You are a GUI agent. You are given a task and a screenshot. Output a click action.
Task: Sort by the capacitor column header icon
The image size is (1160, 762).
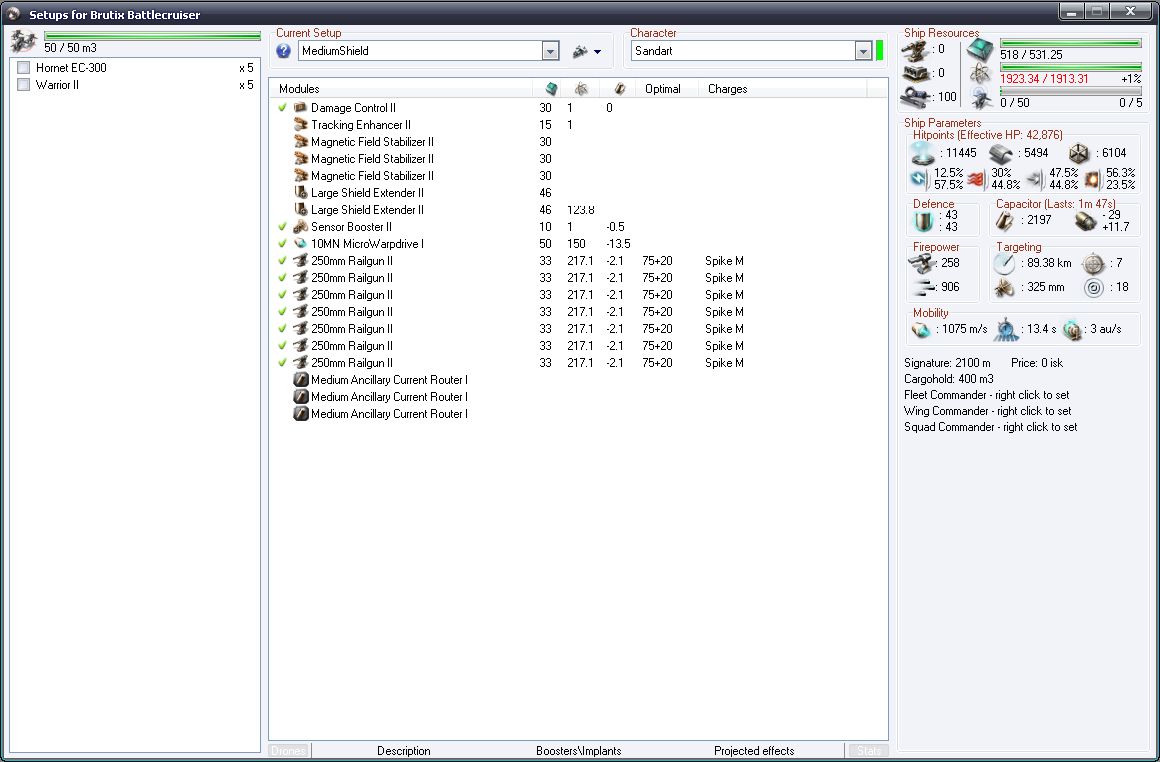click(619, 89)
